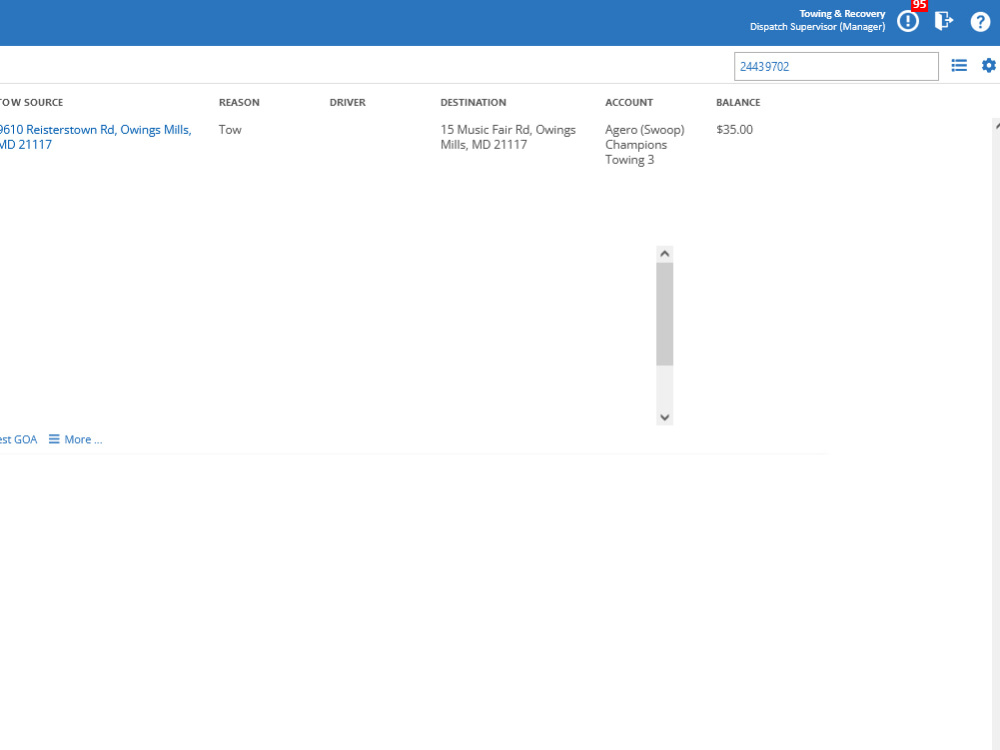
Task: Sort by DRIVER column header
Action: [x=348, y=102]
